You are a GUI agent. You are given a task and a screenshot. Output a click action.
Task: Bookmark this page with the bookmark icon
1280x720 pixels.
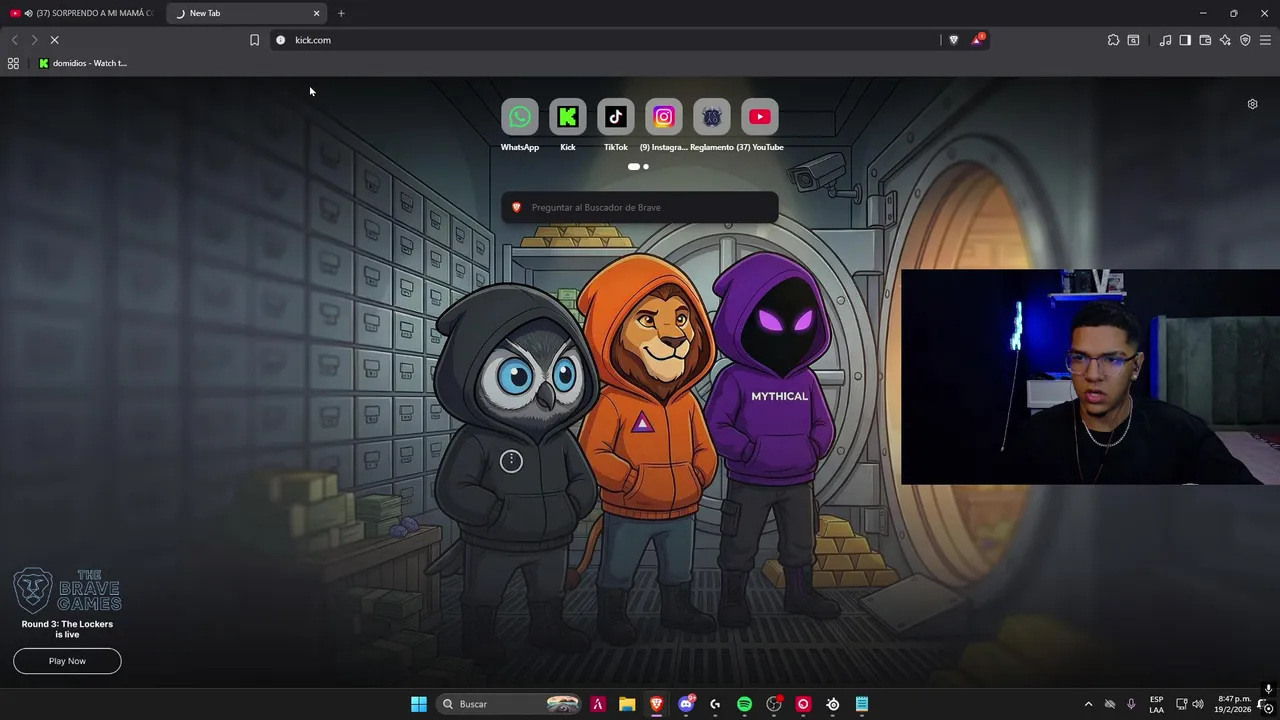[x=254, y=40]
